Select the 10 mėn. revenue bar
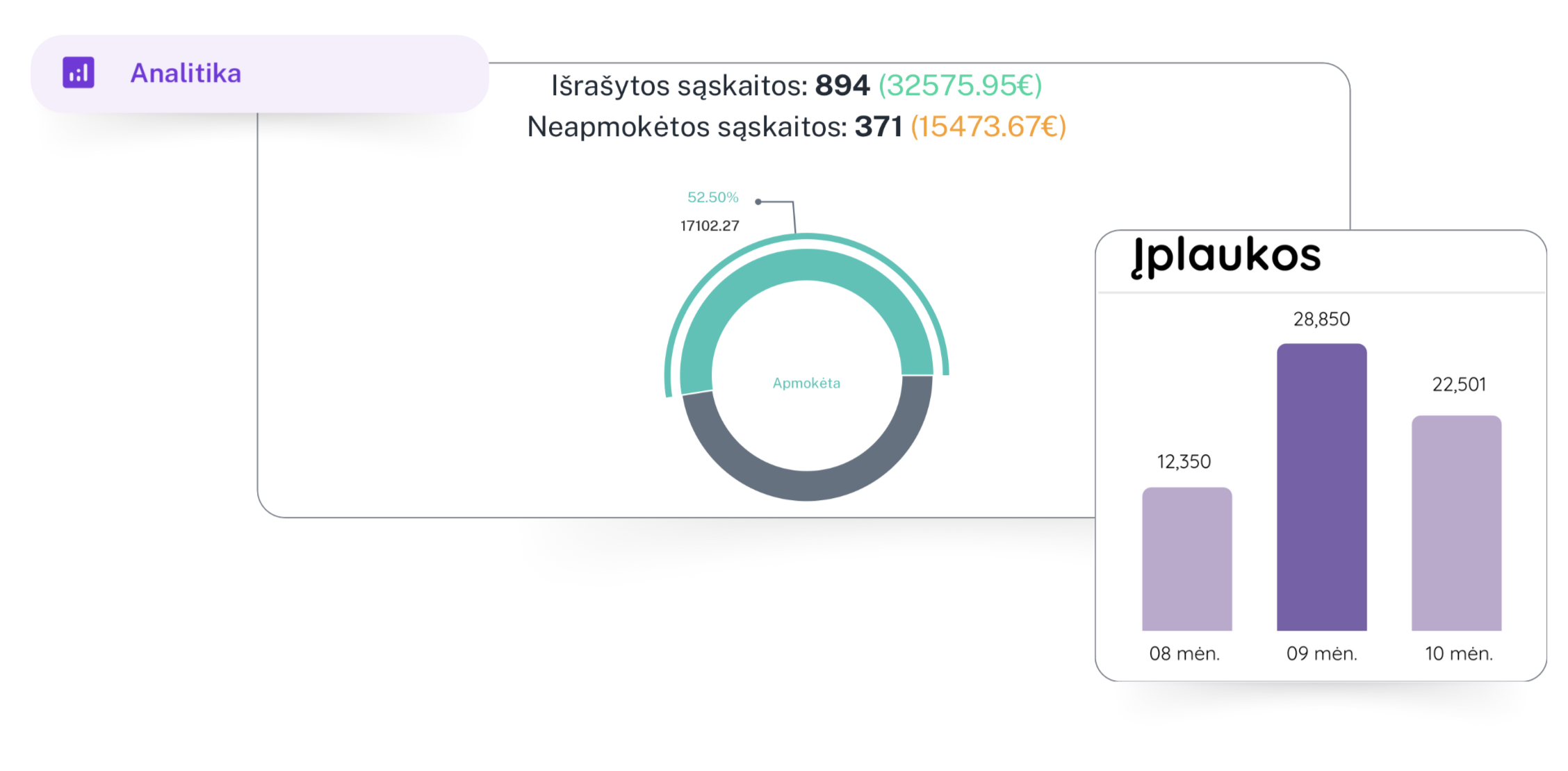1568x771 pixels. 1456,523
